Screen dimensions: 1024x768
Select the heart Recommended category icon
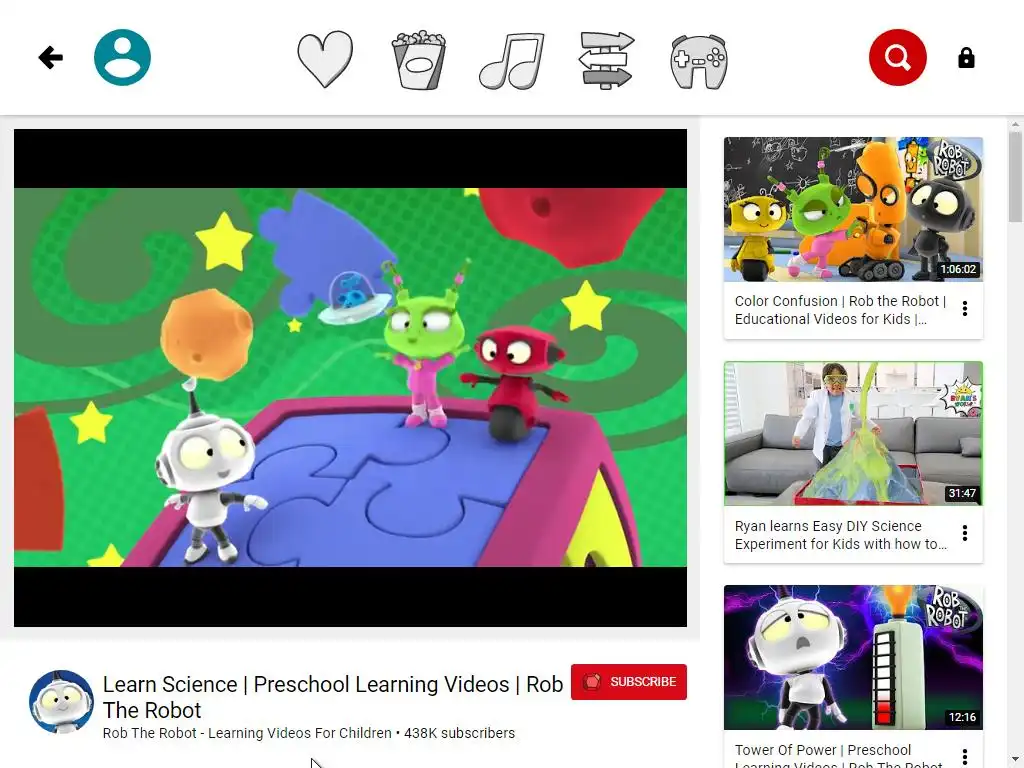325,59
